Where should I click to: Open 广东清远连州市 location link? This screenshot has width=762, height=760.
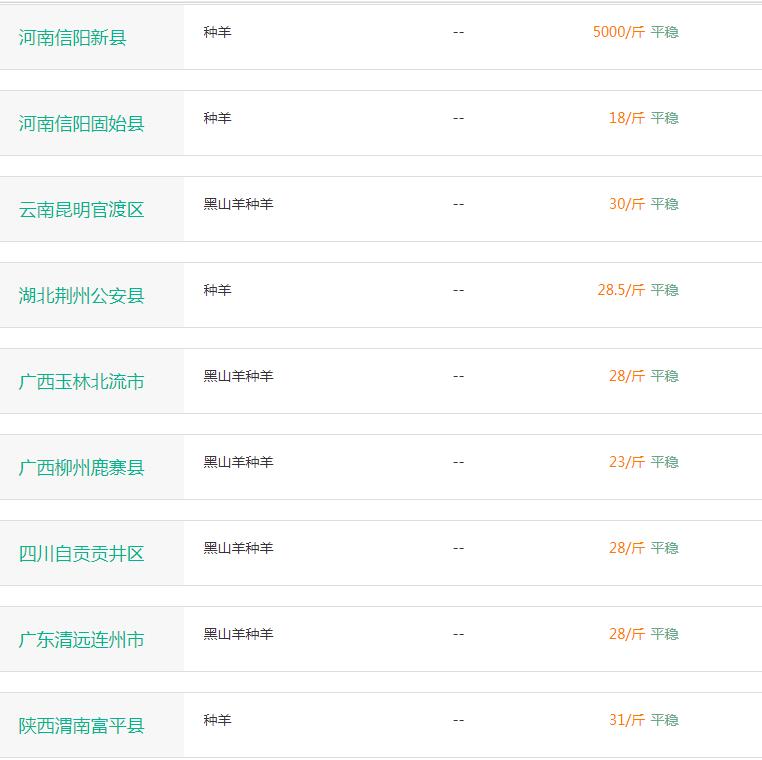(82, 639)
